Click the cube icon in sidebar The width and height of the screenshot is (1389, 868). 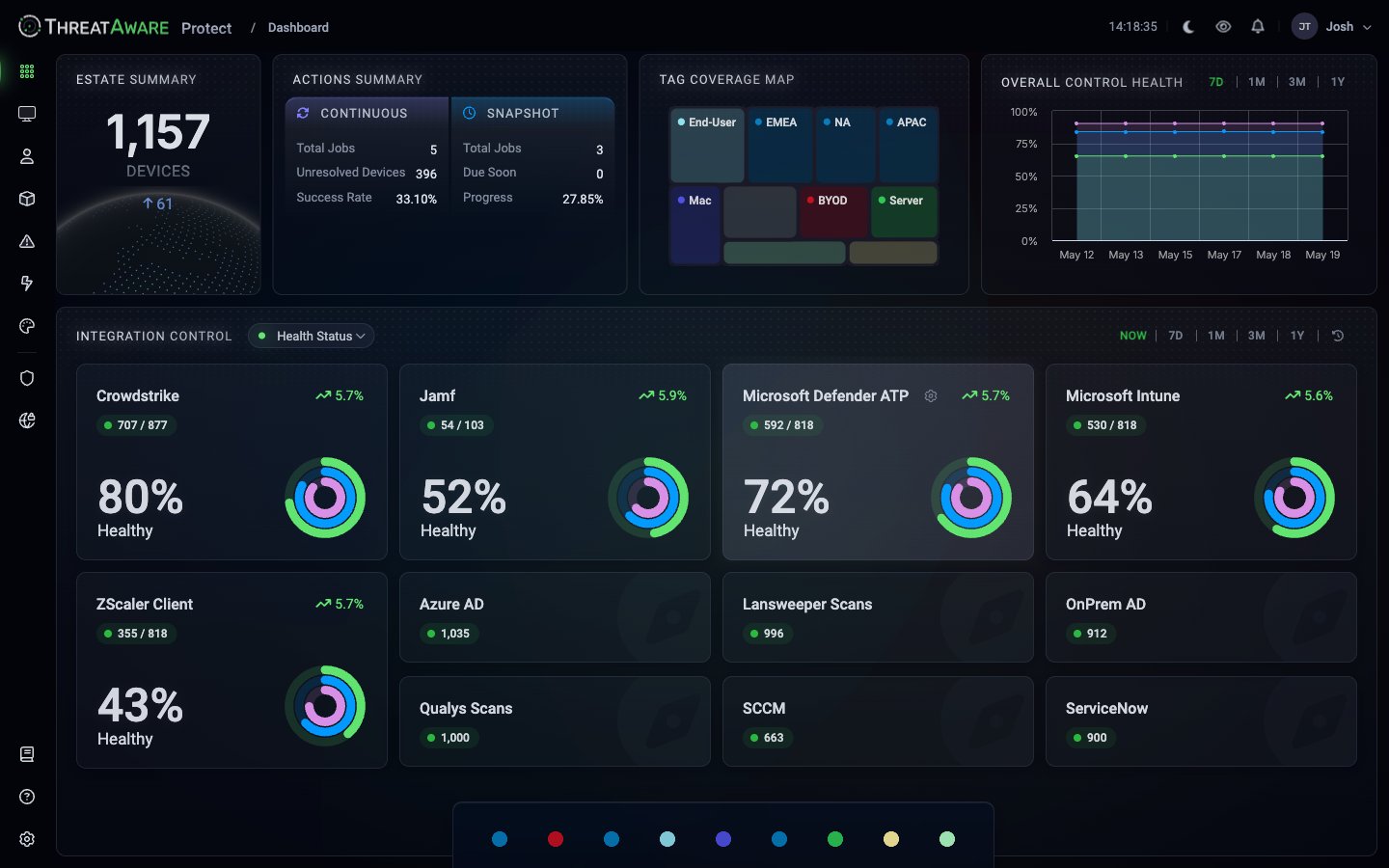point(27,199)
